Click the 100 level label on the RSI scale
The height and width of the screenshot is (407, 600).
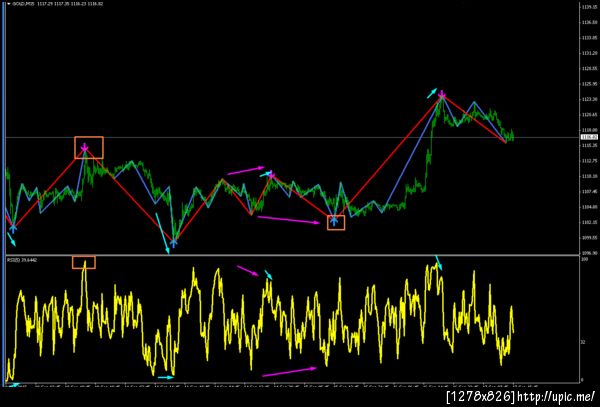[584, 259]
